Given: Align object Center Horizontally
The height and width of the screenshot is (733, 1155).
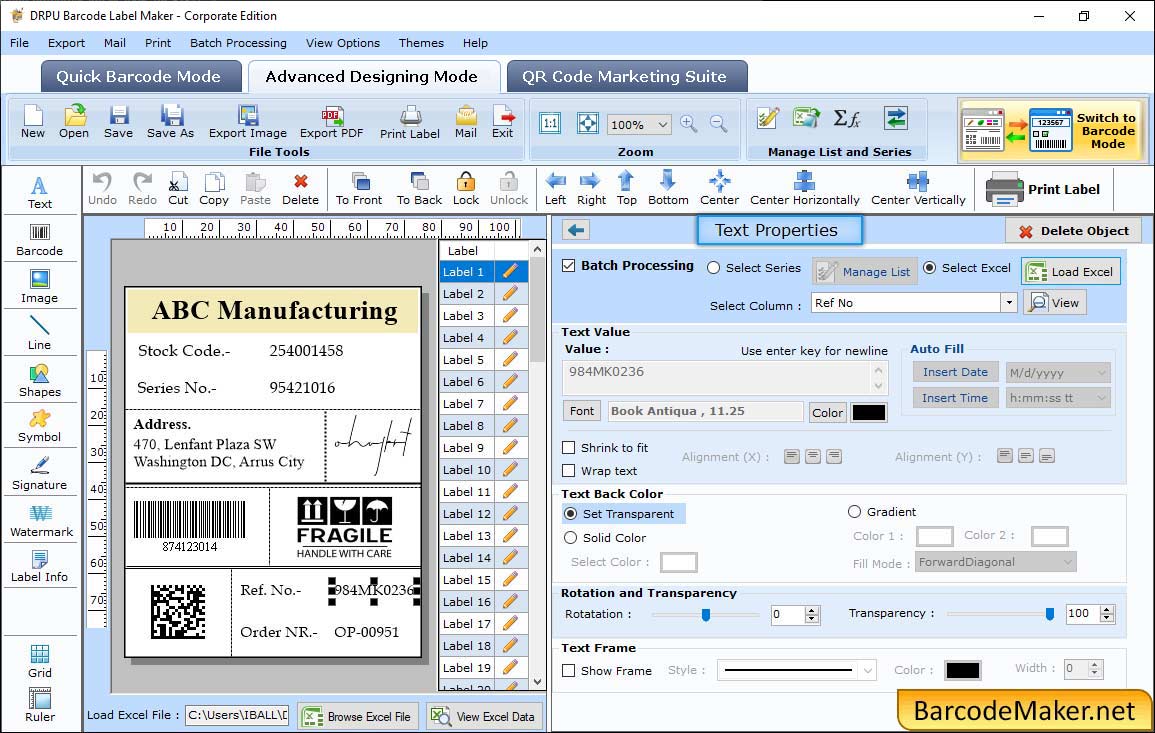Looking at the screenshot, I should tap(804, 189).
